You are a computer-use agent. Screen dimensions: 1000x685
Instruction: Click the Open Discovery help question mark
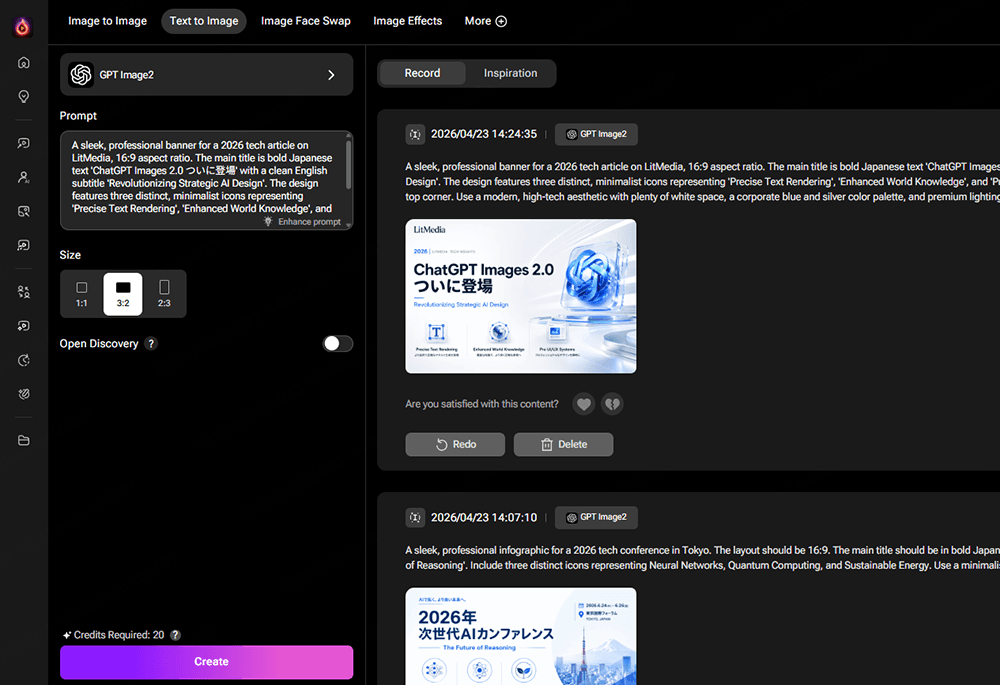tap(151, 344)
